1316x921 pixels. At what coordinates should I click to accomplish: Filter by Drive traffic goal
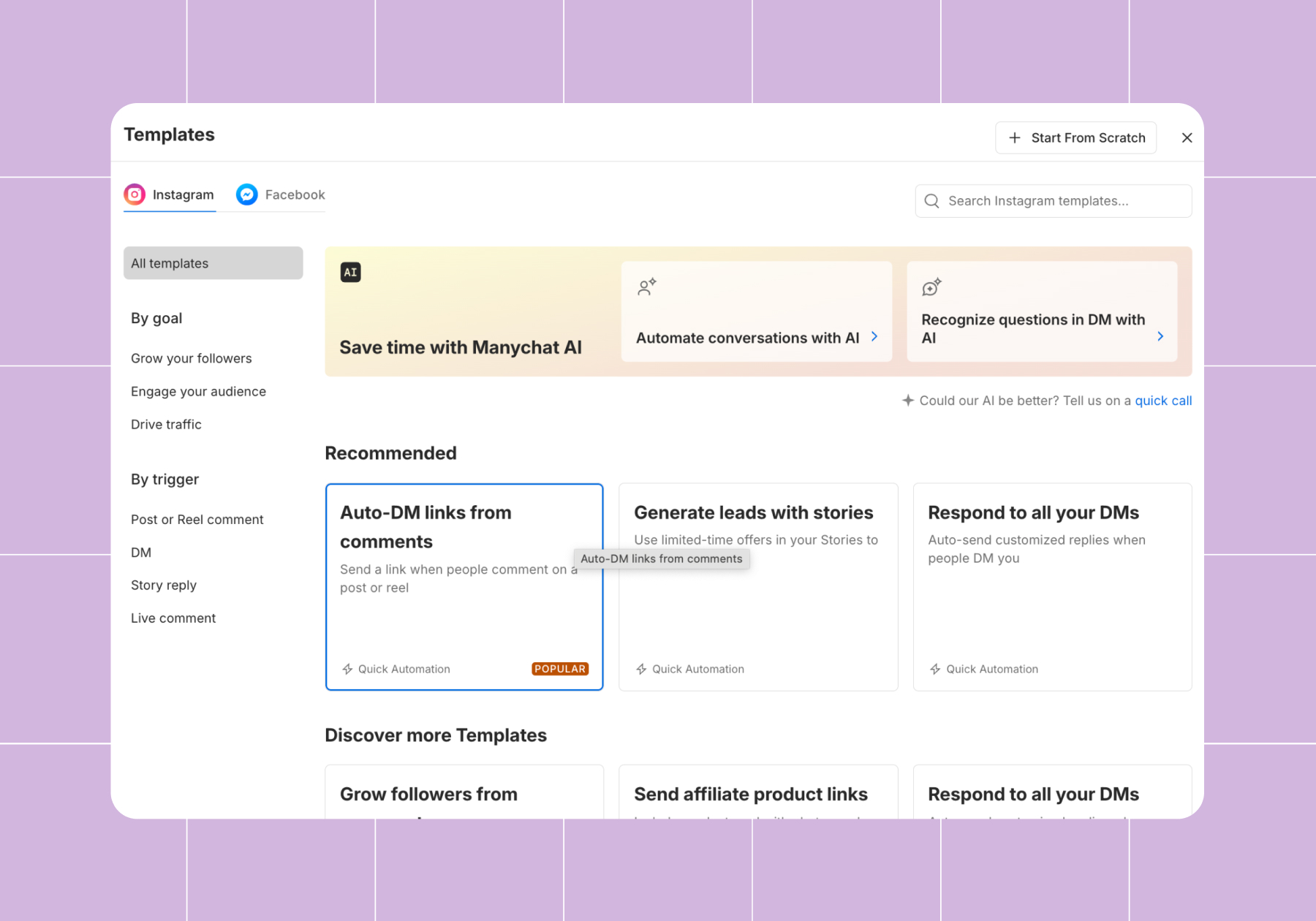click(166, 424)
